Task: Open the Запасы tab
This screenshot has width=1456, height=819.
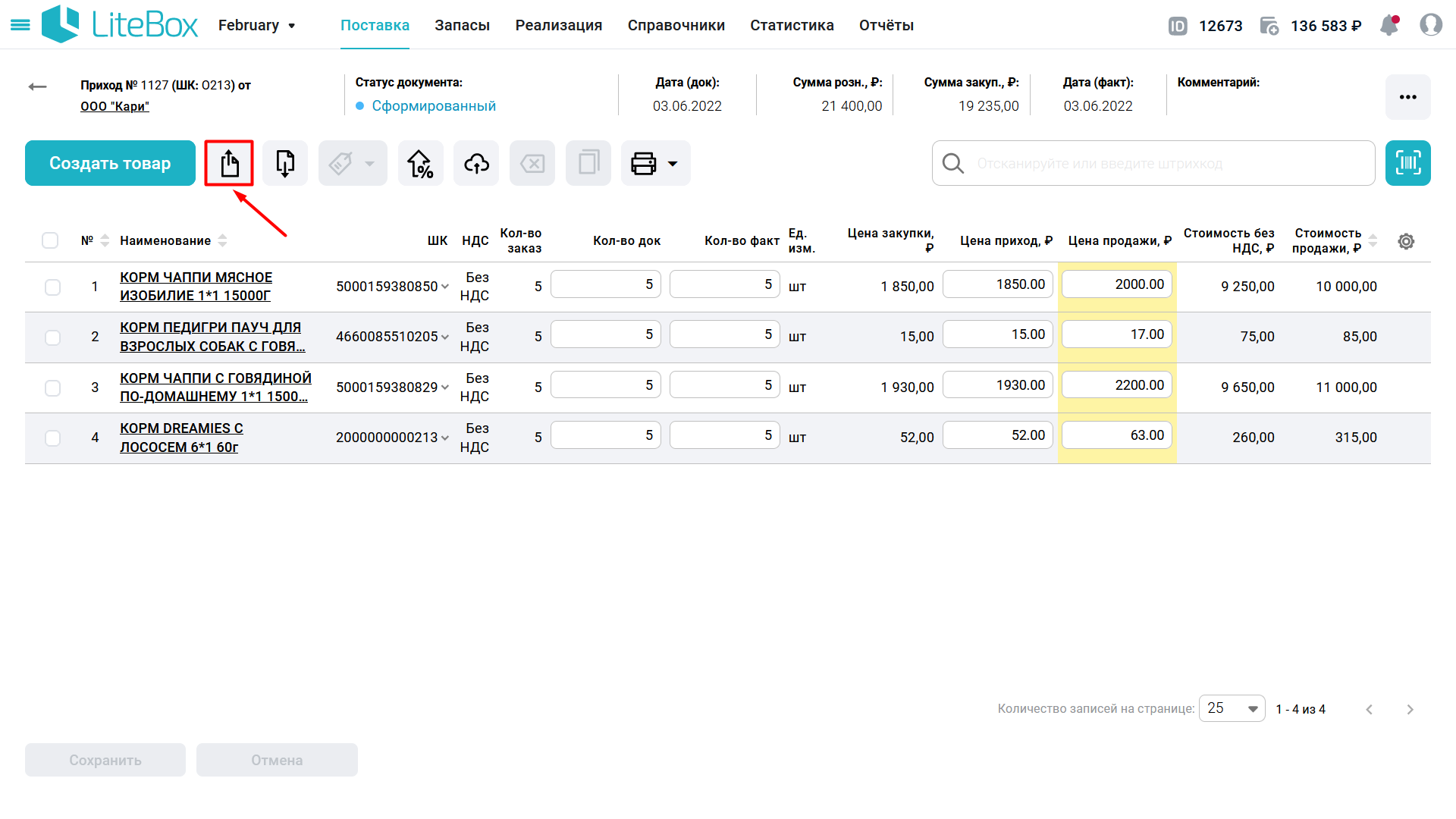Action: pos(462,26)
